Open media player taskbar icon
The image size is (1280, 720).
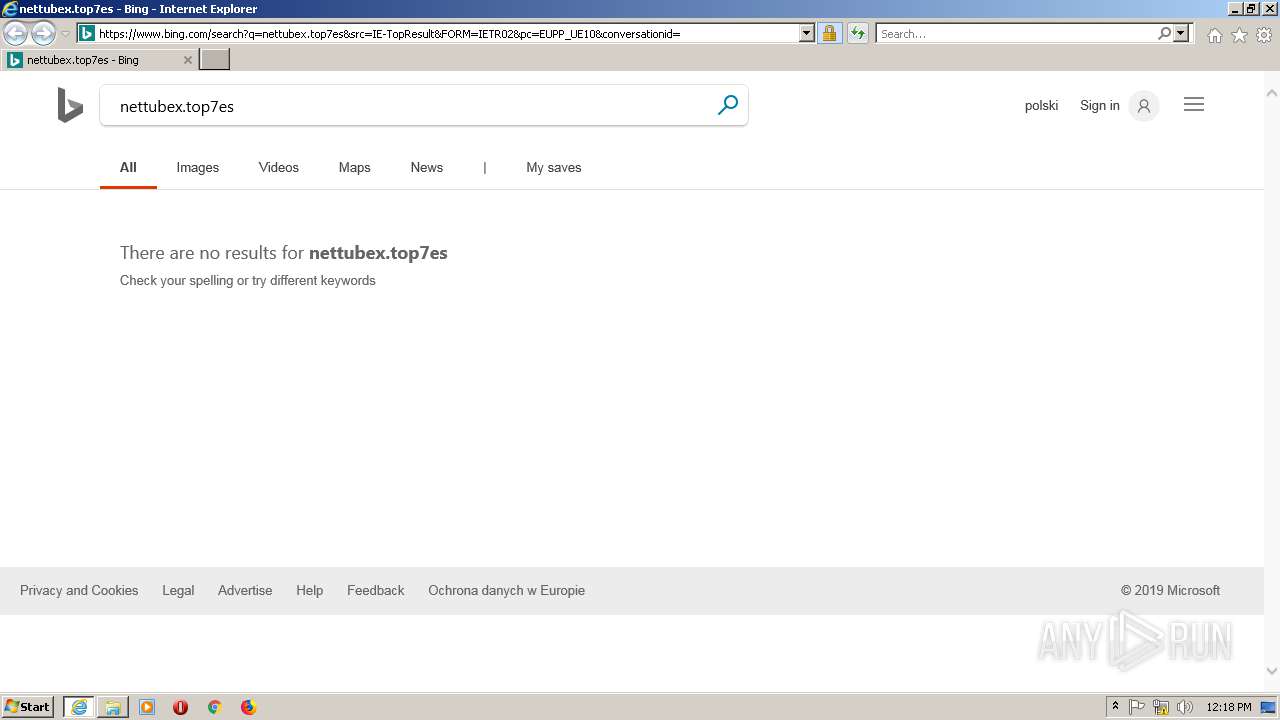[147, 707]
